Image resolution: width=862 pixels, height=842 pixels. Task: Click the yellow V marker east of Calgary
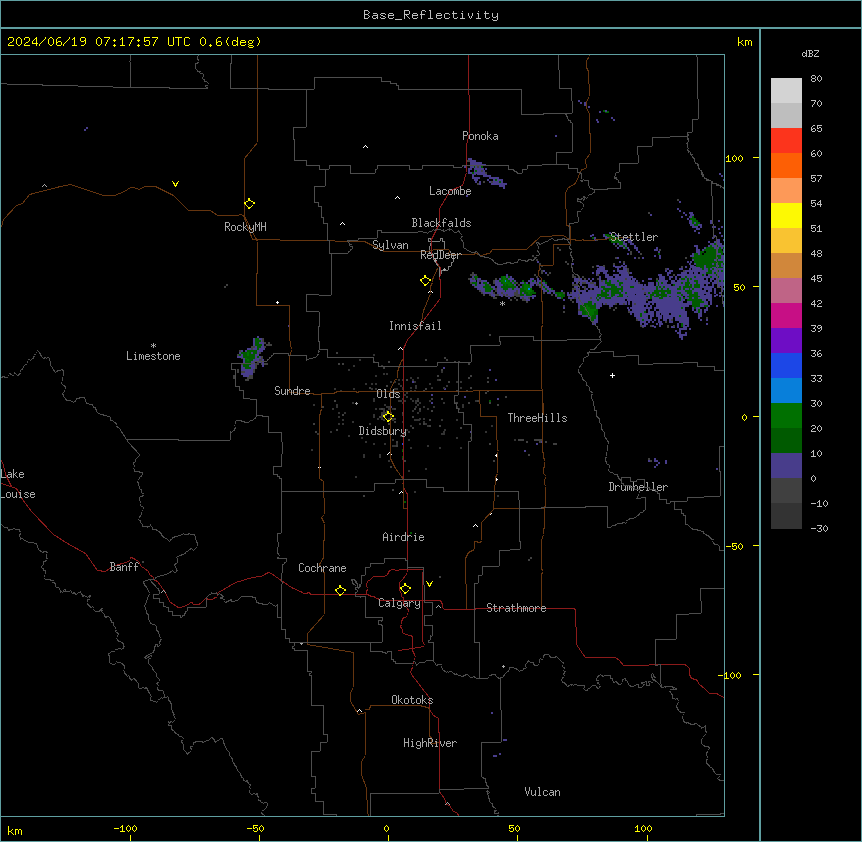[429, 584]
